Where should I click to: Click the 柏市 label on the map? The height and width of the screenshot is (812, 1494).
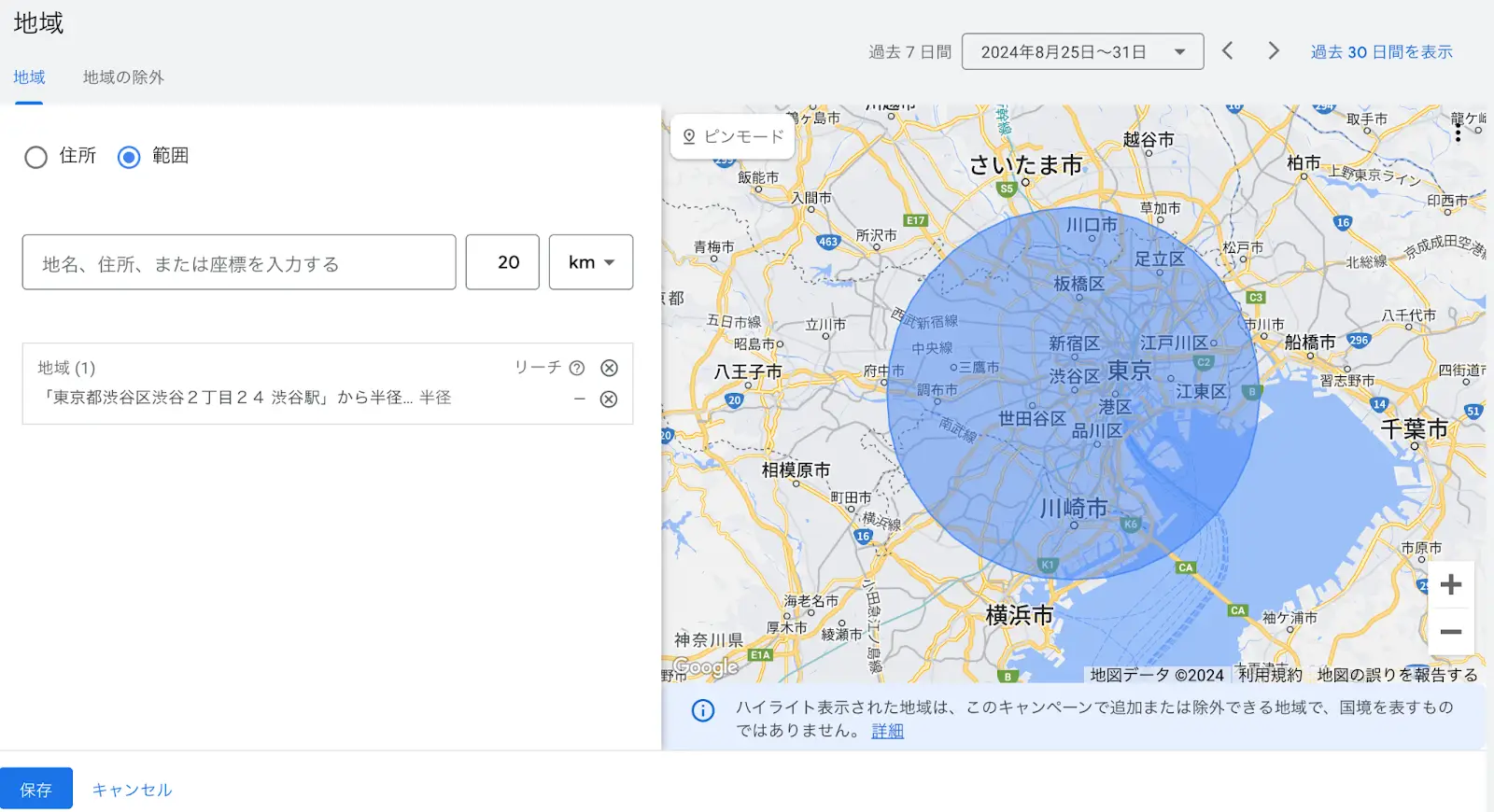click(x=1304, y=162)
